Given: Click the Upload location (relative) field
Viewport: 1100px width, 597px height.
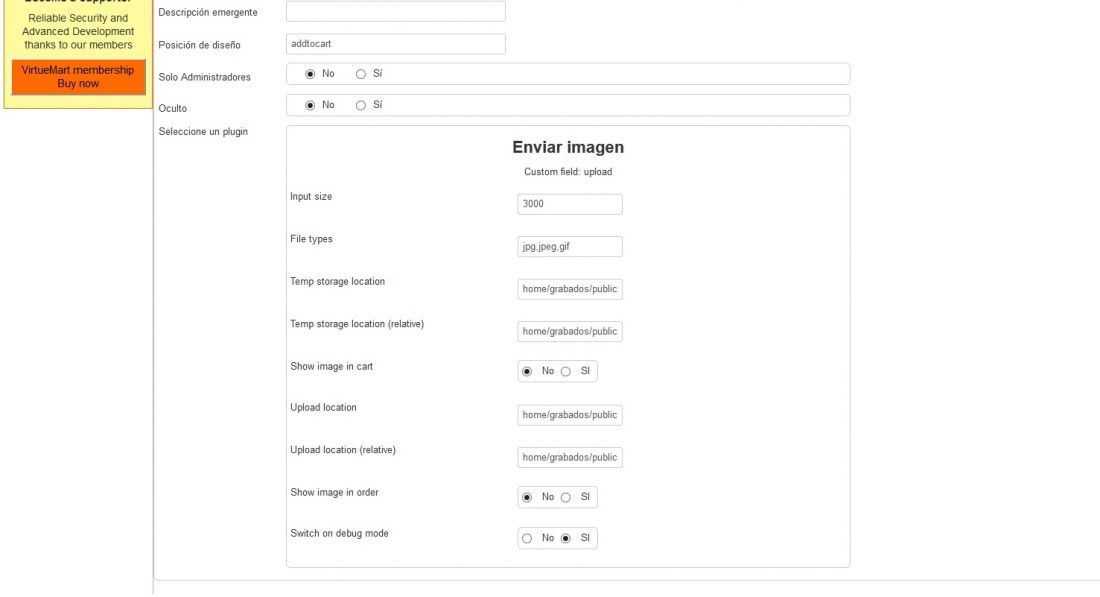Looking at the screenshot, I should click(570, 457).
